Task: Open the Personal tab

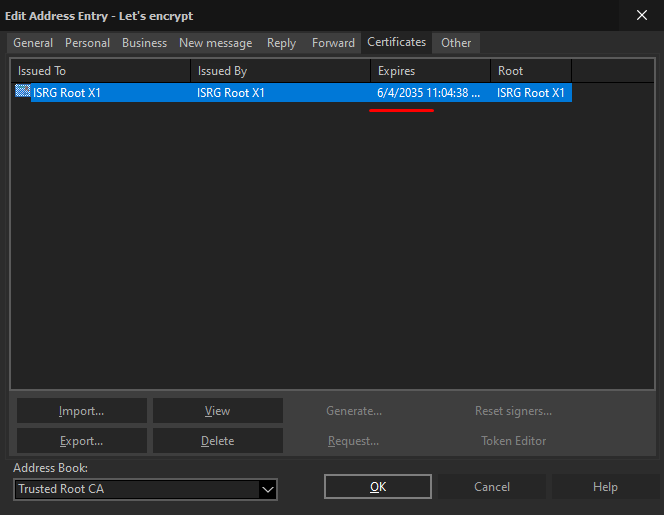Action: 87,43
